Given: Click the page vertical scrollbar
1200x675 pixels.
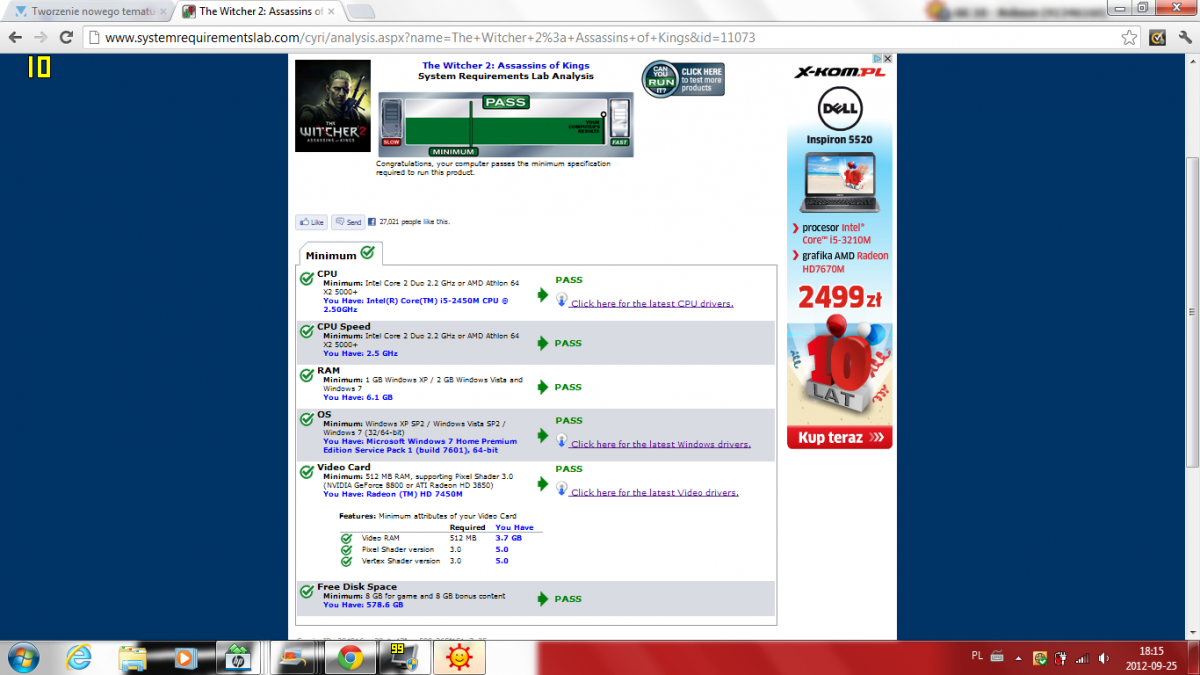Looking at the screenshot, I should [1192, 310].
